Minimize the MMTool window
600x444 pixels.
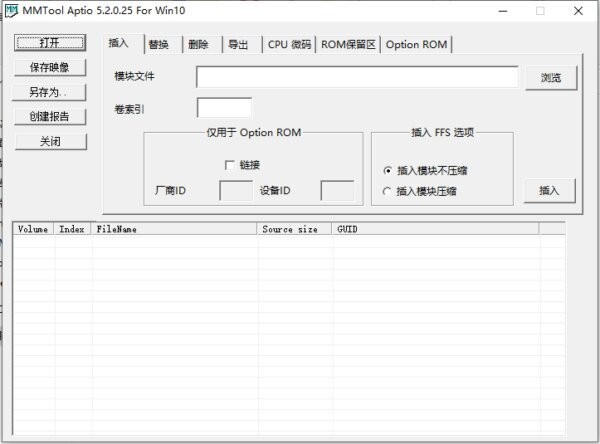(x=503, y=11)
